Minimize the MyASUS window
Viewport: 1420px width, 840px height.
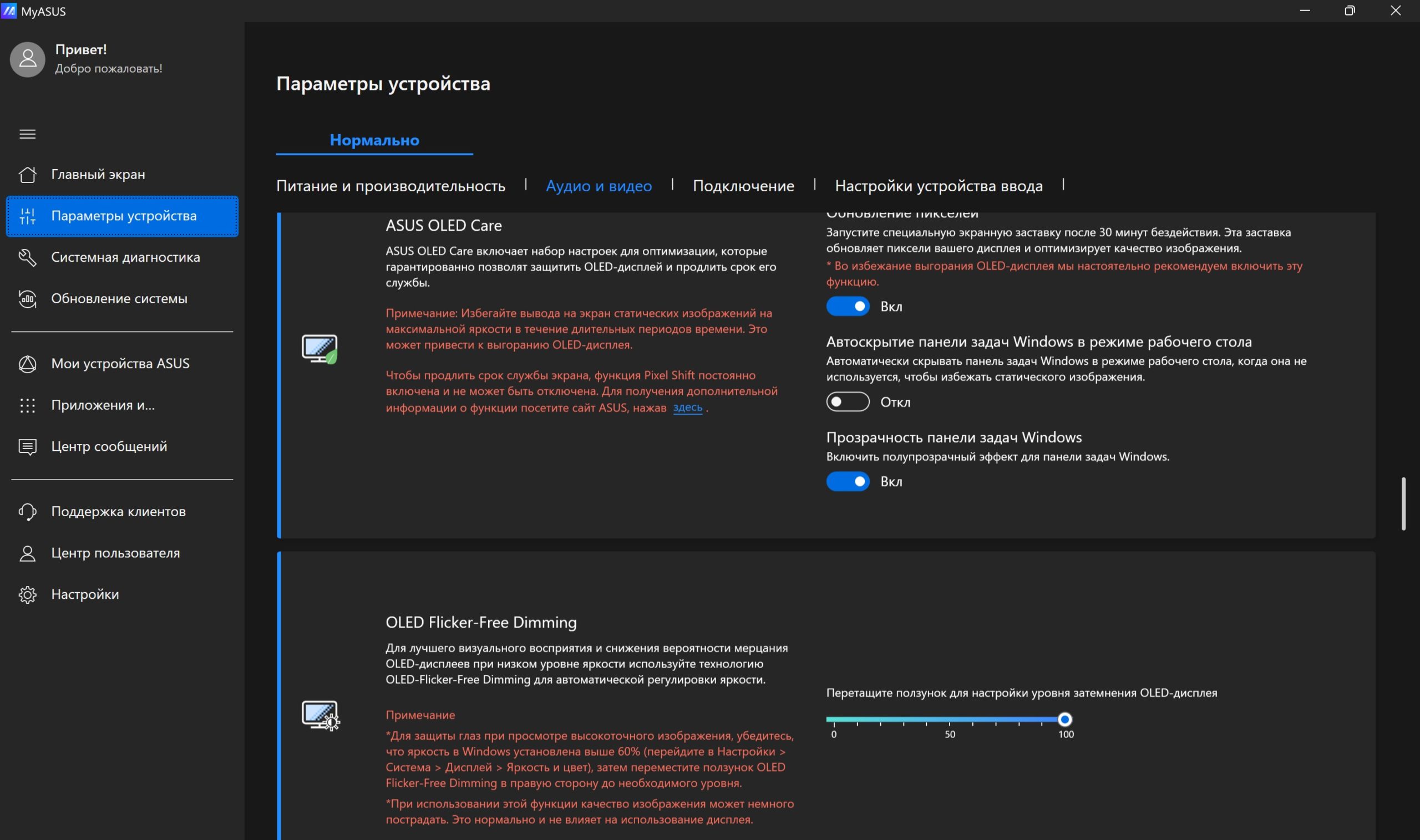pos(1305,11)
